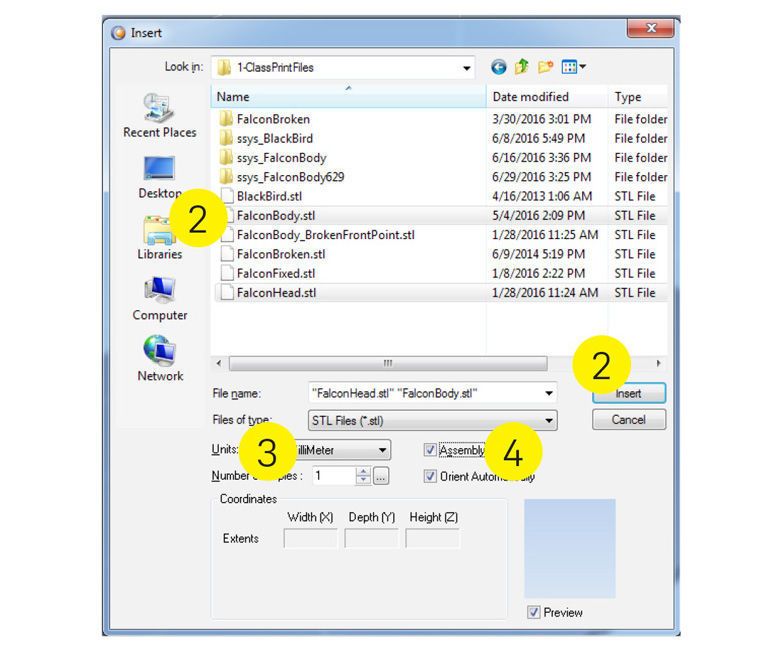781x650 pixels.
Task: Open Recent Places in sidebar
Action: click(x=160, y=115)
